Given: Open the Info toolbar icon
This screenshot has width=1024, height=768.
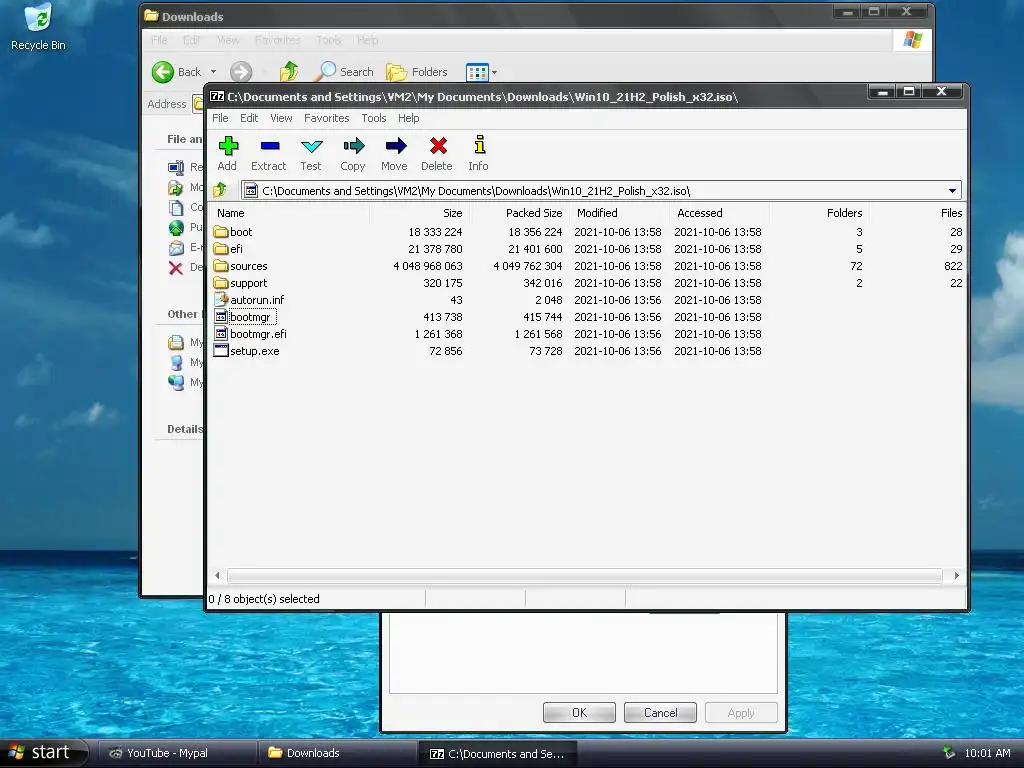Looking at the screenshot, I should pos(479,154).
